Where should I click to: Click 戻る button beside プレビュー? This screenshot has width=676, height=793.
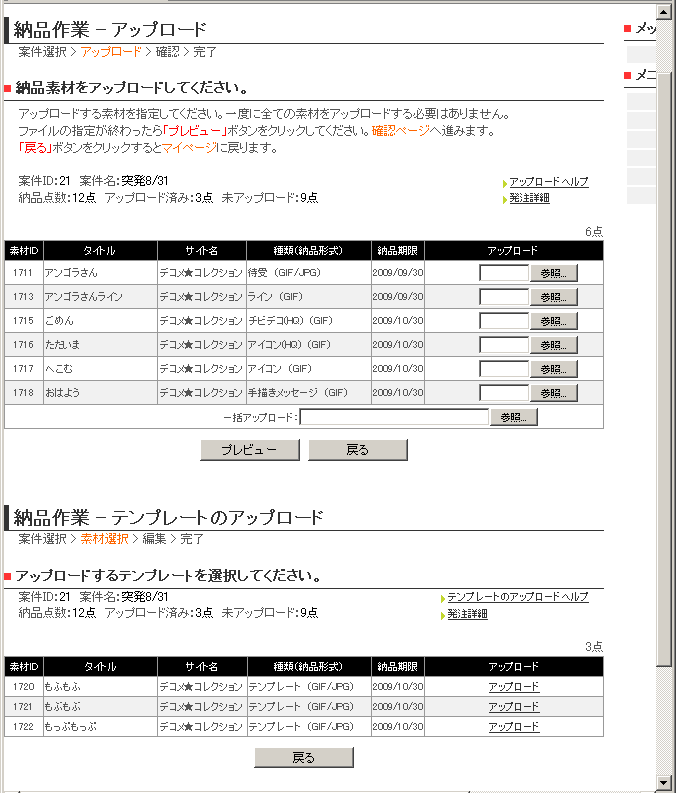coord(357,450)
